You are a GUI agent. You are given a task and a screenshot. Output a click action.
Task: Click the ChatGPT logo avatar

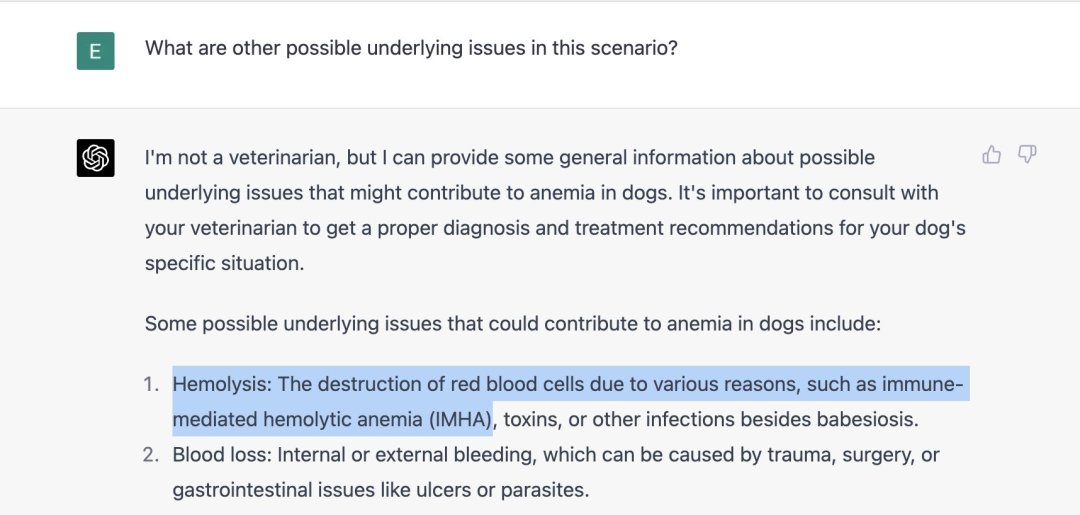pos(95,158)
